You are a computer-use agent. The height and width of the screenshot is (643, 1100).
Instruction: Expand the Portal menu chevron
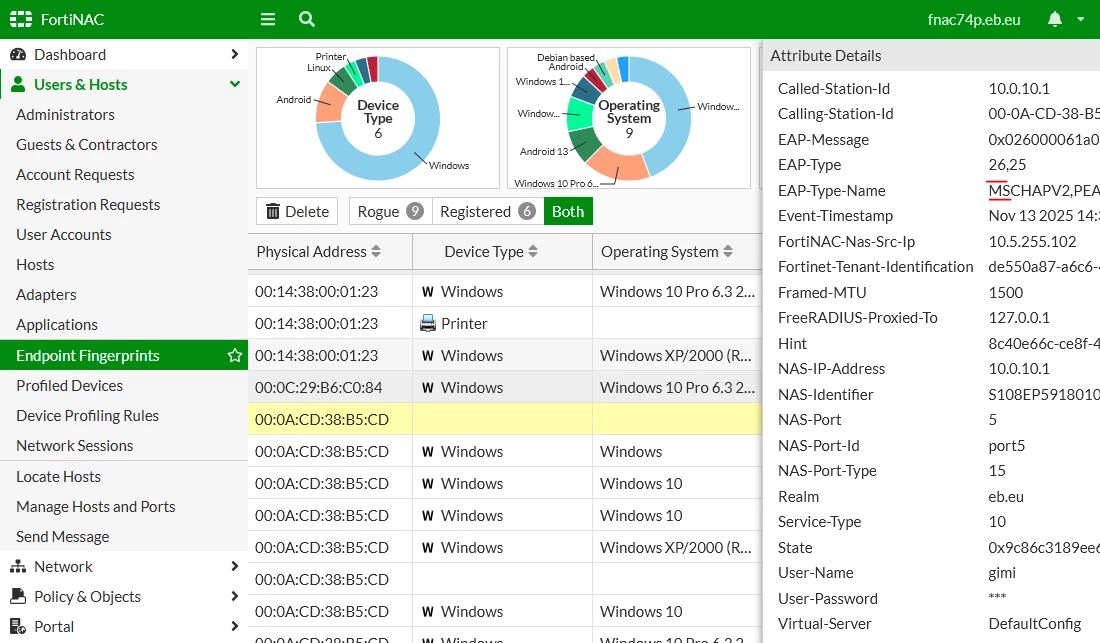(x=234, y=626)
